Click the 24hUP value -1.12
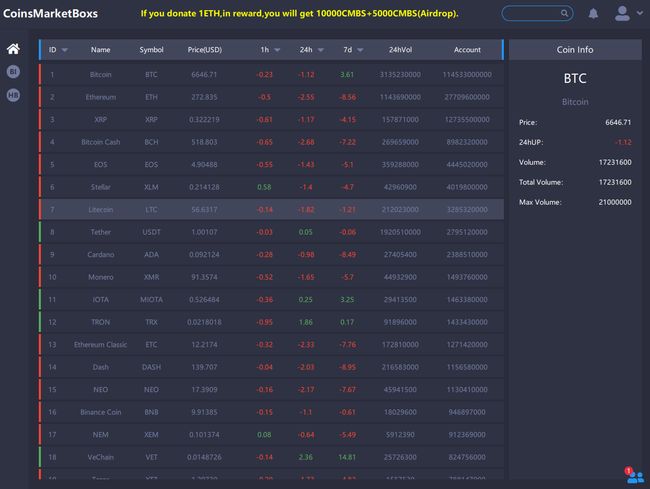Image resolution: width=650 pixels, height=489 pixels. click(623, 142)
